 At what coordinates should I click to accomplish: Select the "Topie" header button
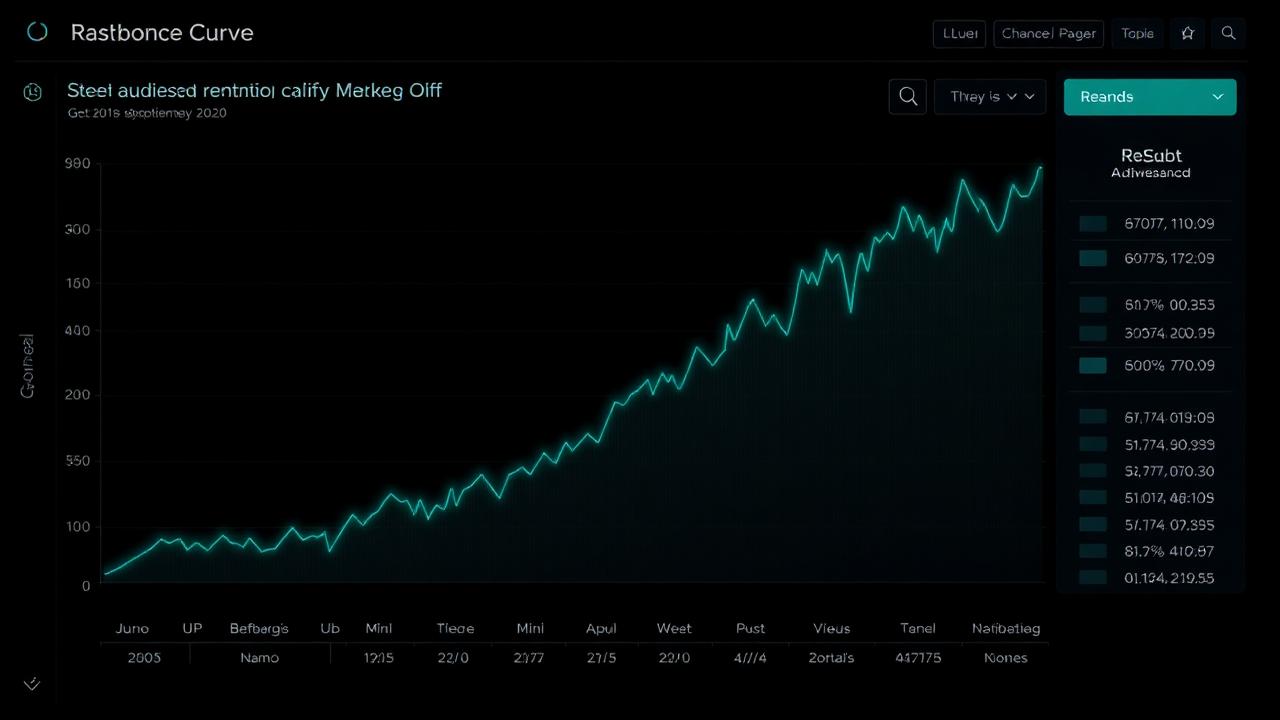(1137, 33)
